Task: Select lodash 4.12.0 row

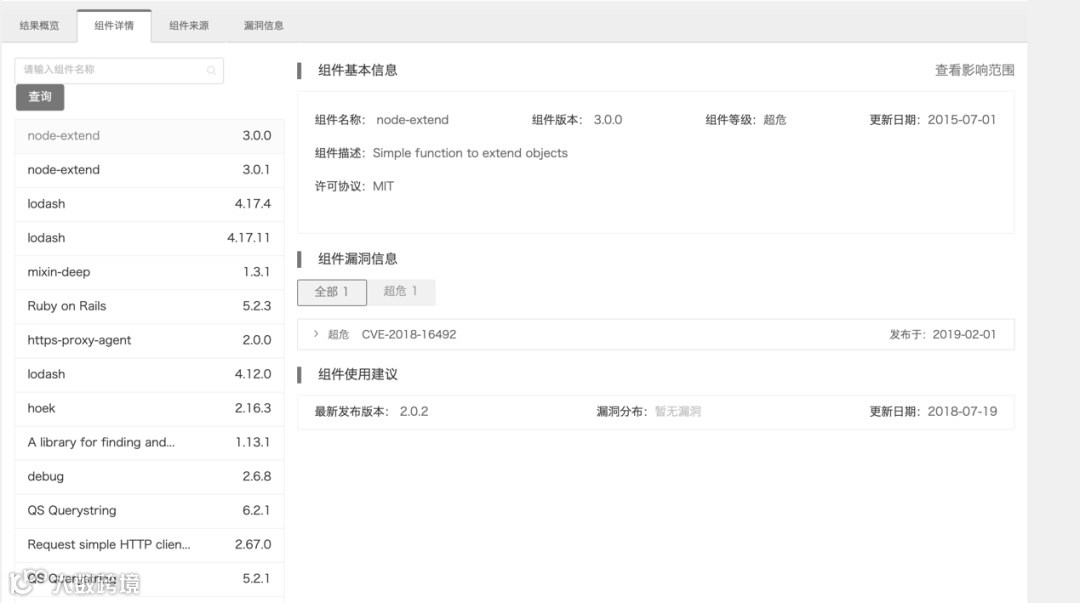Action: (149, 374)
